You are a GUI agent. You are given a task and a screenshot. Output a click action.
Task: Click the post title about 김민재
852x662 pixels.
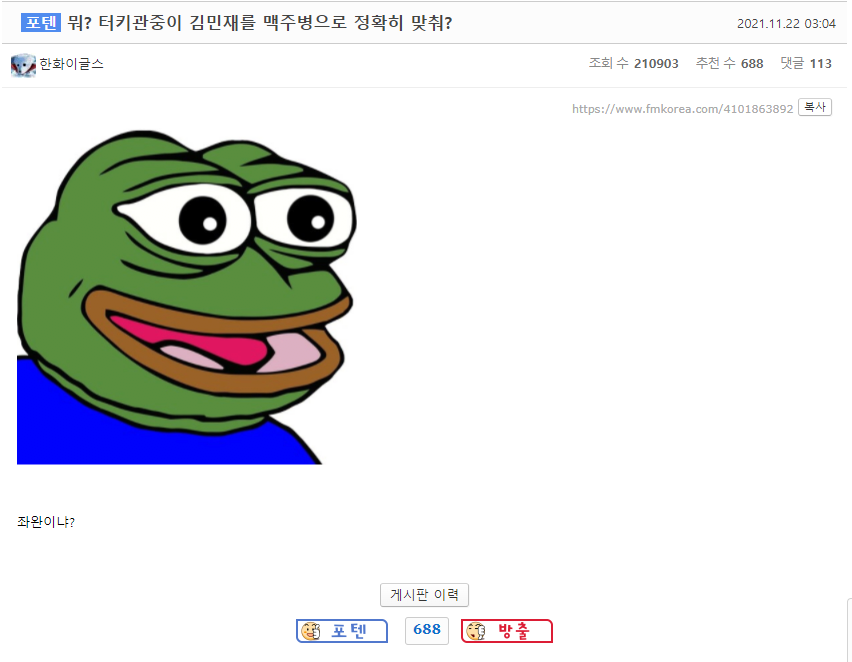[x=260, y=23]
